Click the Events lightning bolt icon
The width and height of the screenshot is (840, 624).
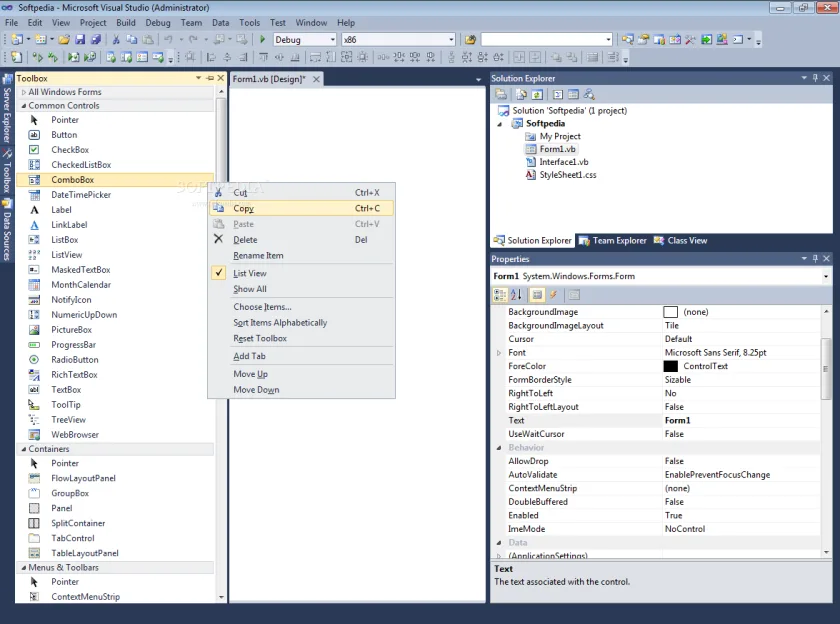553,295
